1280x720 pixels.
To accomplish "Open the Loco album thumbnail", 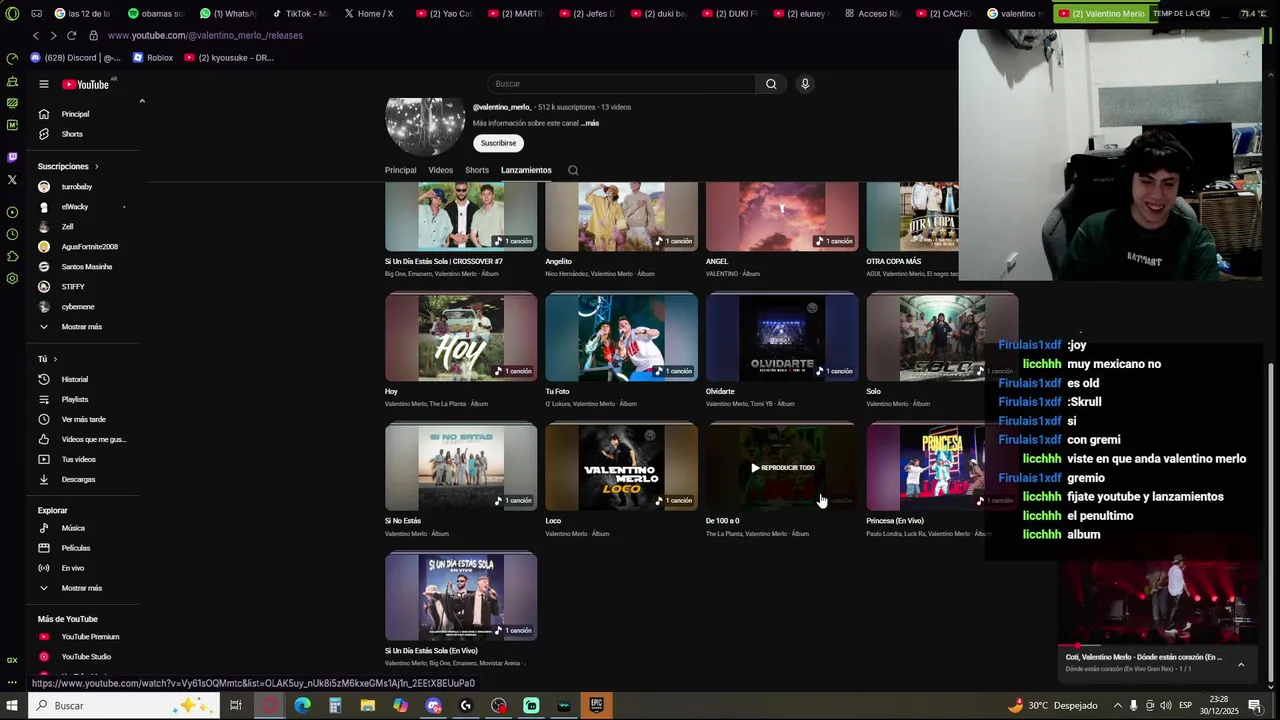I will pos(622,467).
